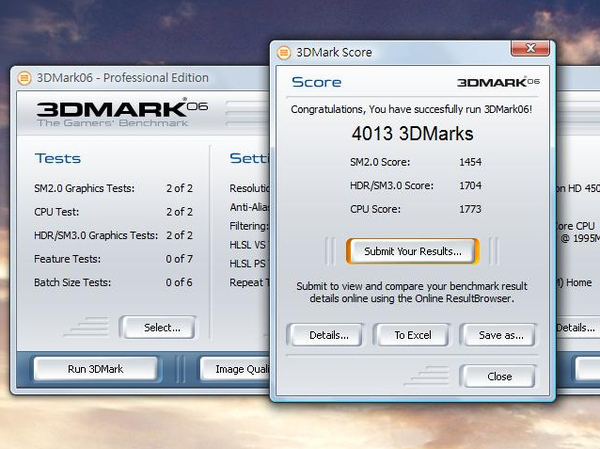Click the Anti-Aliasing setting label
600x449 pixels.
click(249, 207)
